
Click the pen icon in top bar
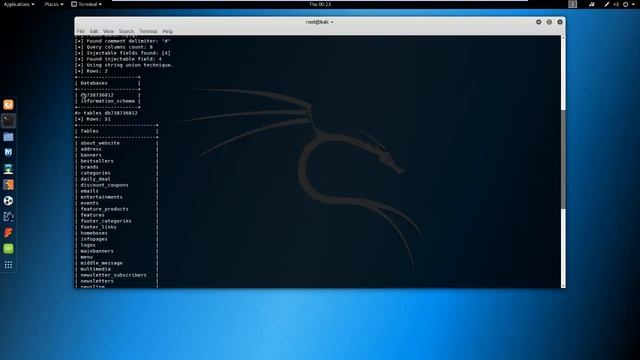[x=607, y=4]
